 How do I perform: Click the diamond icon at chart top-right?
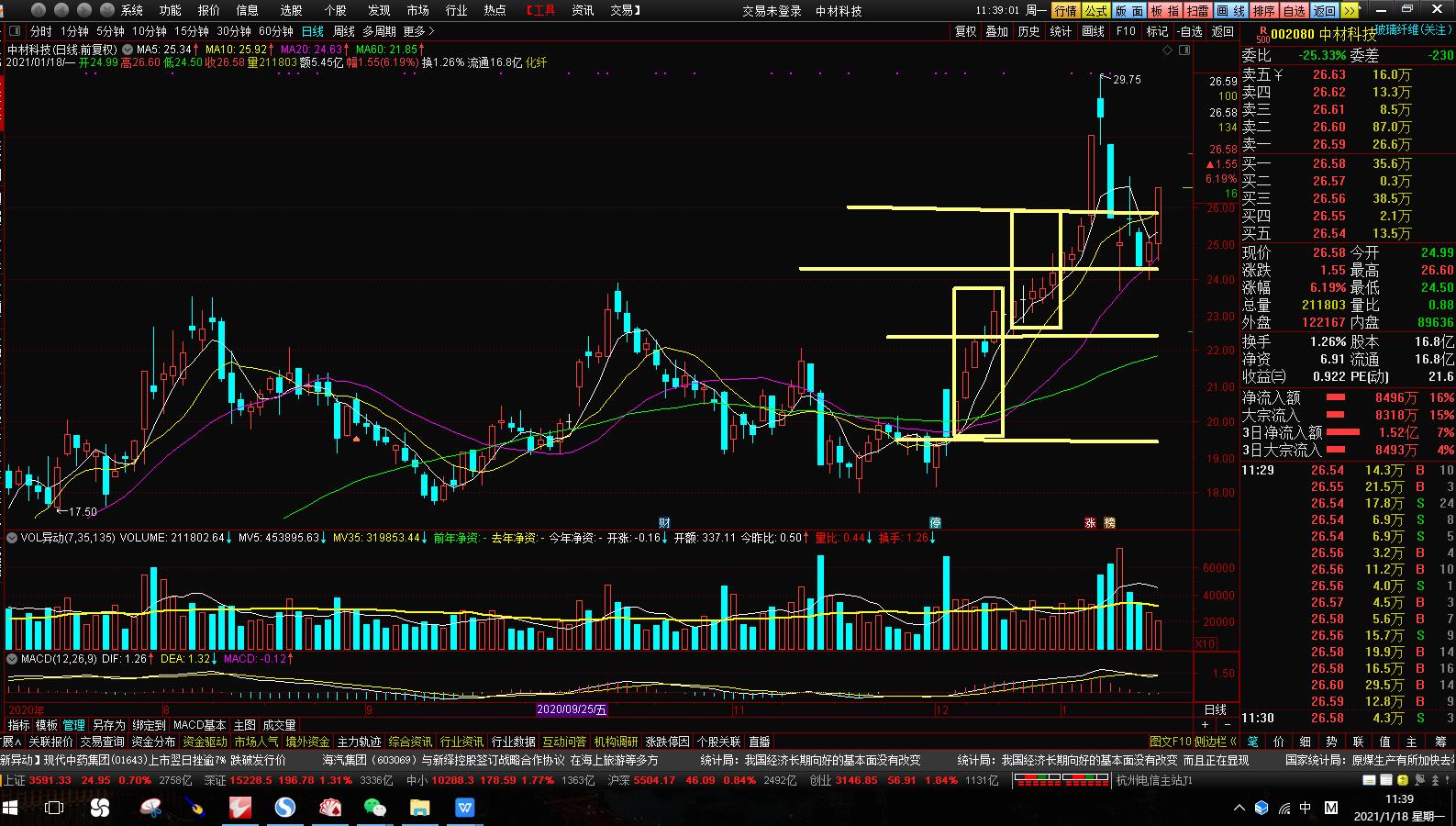point(1168,50)
